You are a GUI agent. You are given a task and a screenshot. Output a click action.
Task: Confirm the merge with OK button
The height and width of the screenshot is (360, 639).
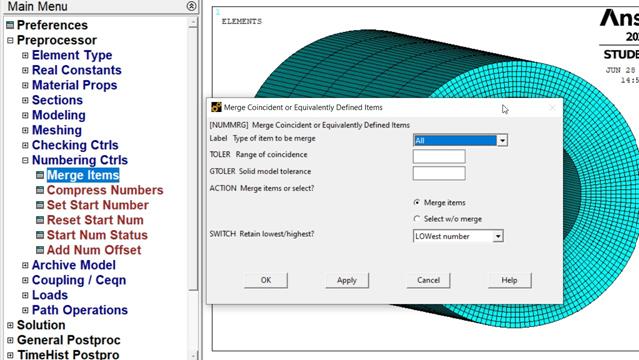[266, 280]
